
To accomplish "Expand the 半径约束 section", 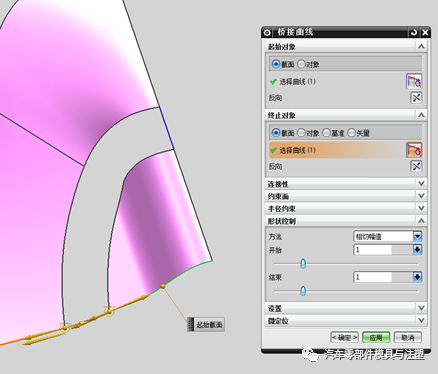I will [421, 208].
